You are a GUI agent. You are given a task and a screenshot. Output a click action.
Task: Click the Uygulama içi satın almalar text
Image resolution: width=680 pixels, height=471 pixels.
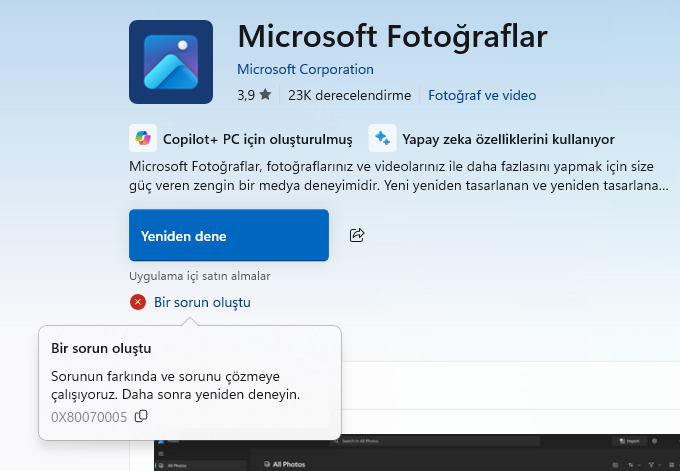[200, 276]
